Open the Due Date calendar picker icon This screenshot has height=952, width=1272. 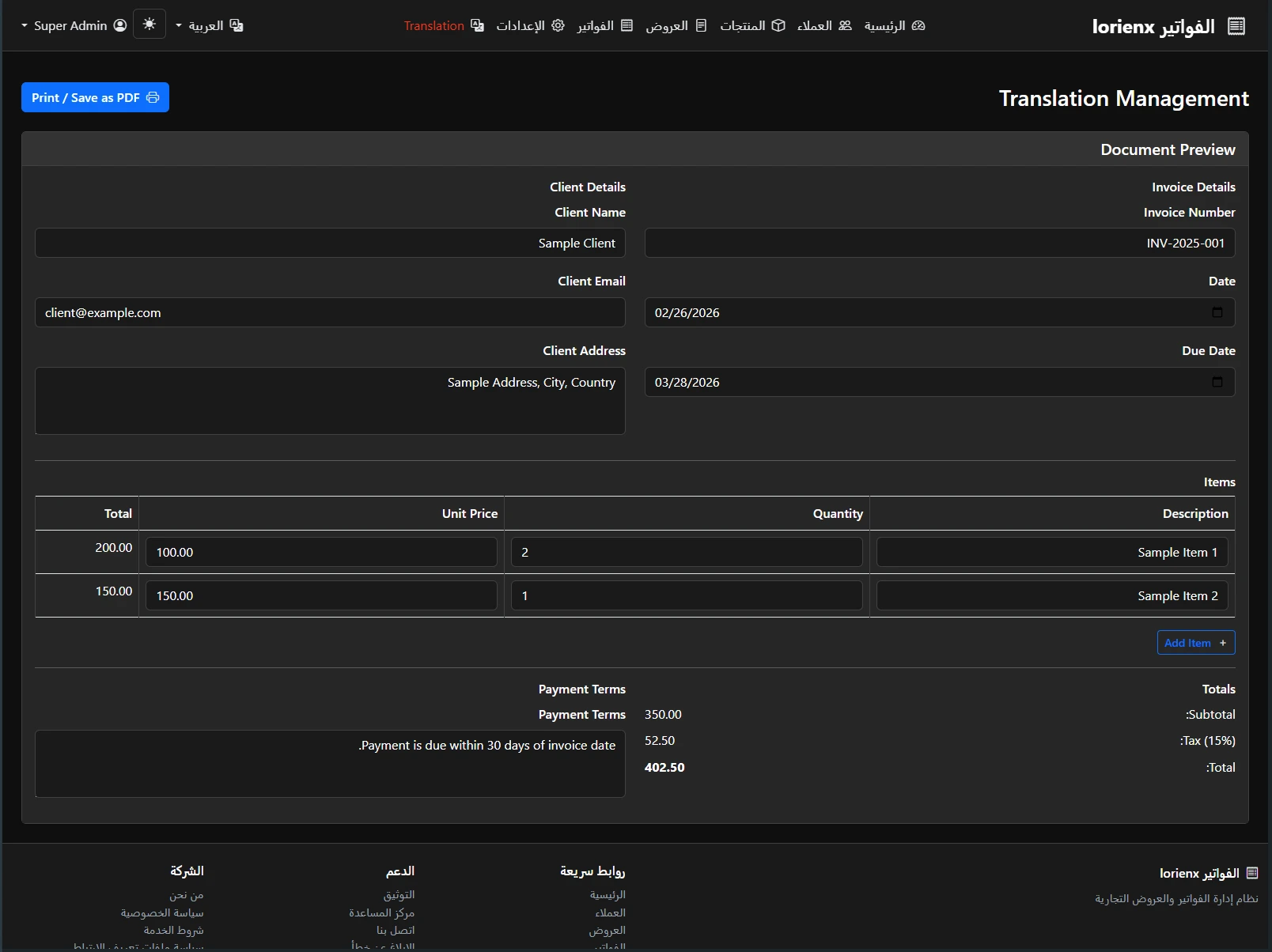tap(1217, 382)
